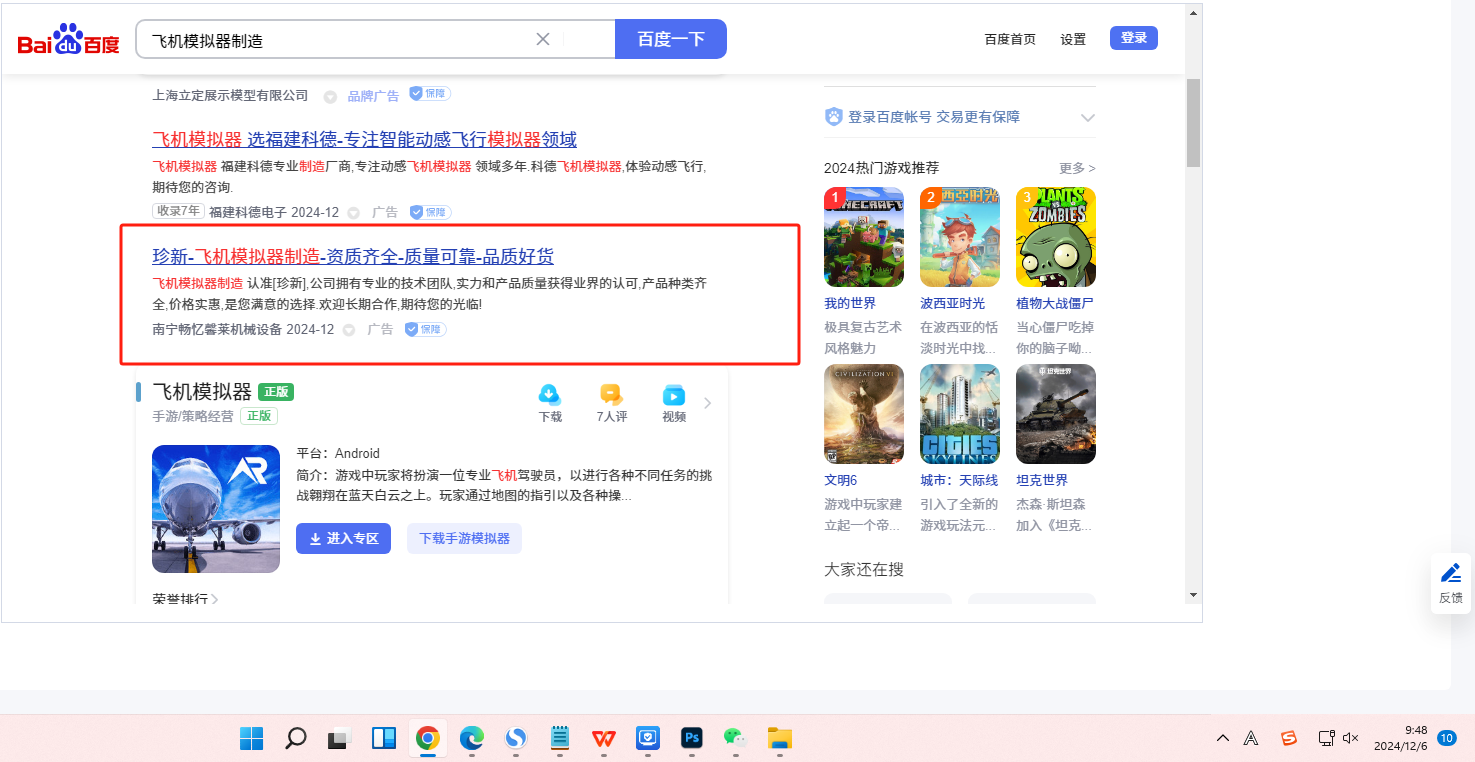
Task: Open the 7人评 reviews icon
Action: (x=611, y=395)
